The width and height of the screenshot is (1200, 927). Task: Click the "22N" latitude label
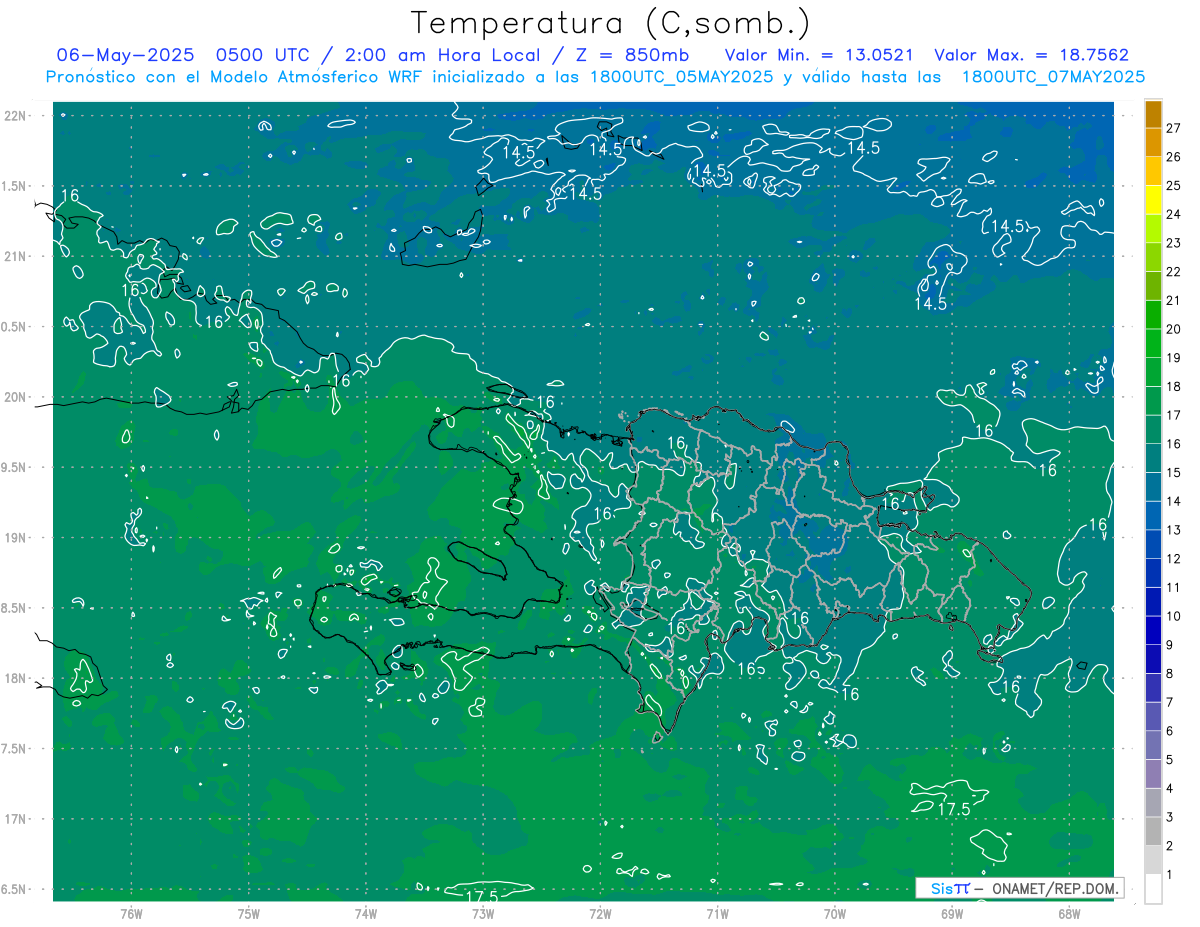(x=16, y=116)
